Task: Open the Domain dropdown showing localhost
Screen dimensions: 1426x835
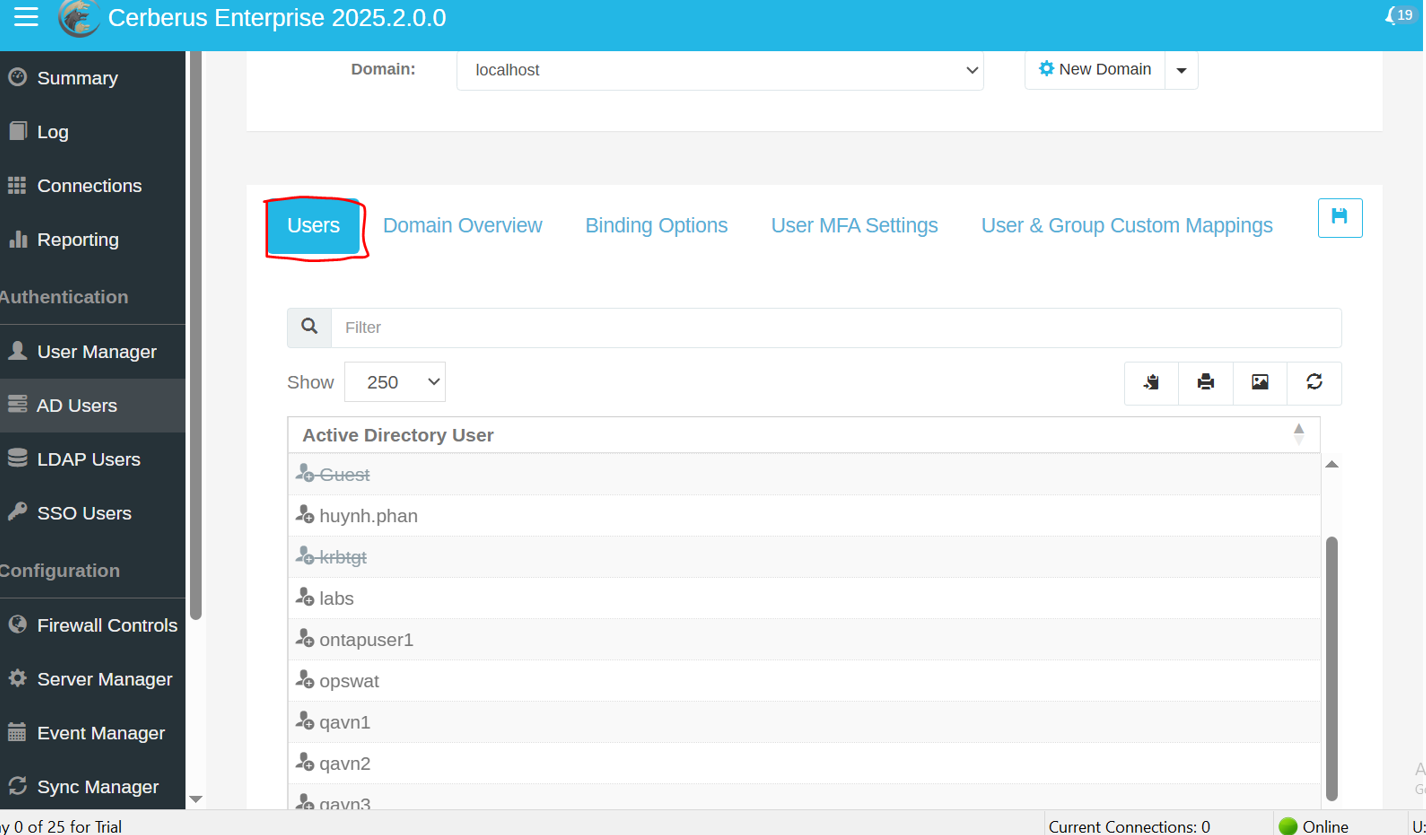Action: tap(720, 70)
